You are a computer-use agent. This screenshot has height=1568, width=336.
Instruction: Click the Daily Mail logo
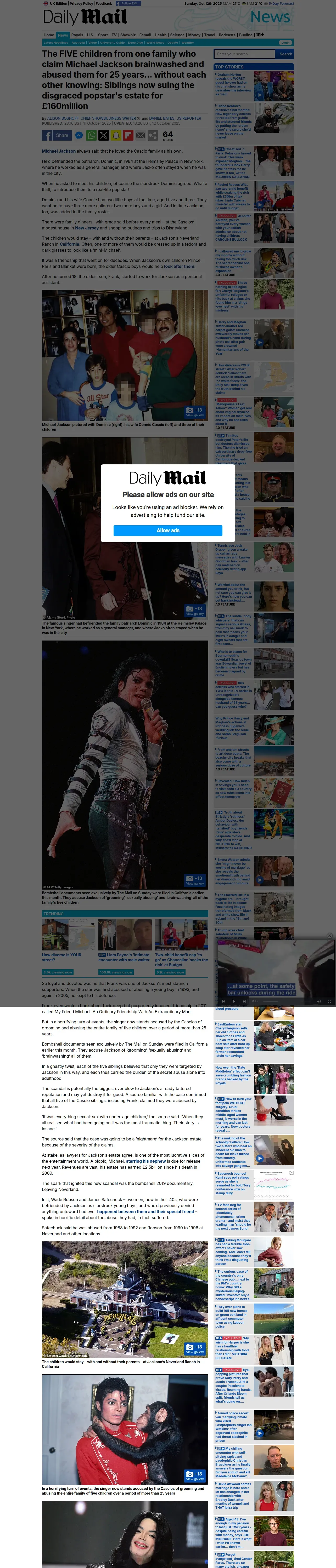coord(85,17)
